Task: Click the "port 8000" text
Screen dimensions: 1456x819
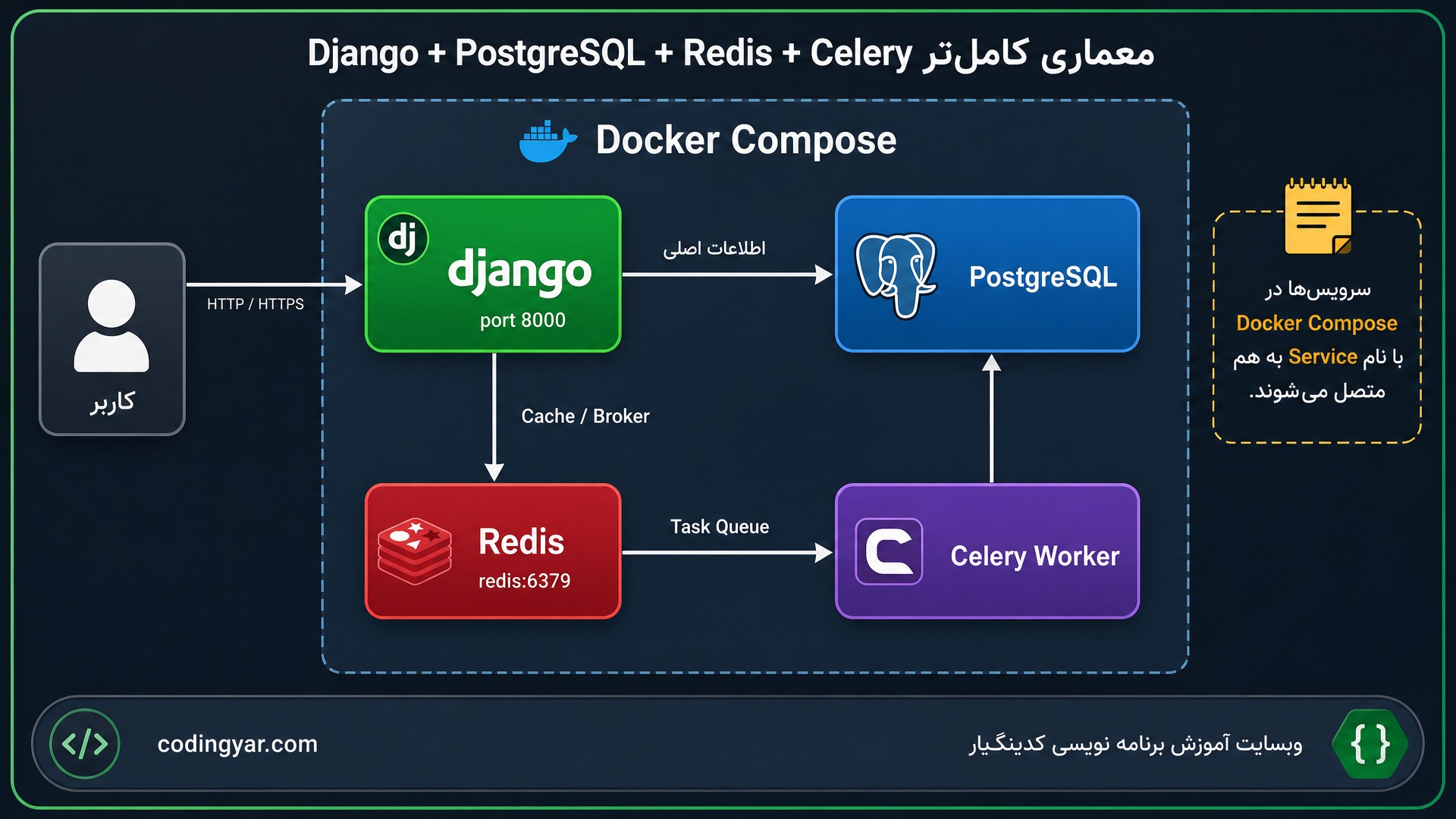Action: [x=522, y=320]
